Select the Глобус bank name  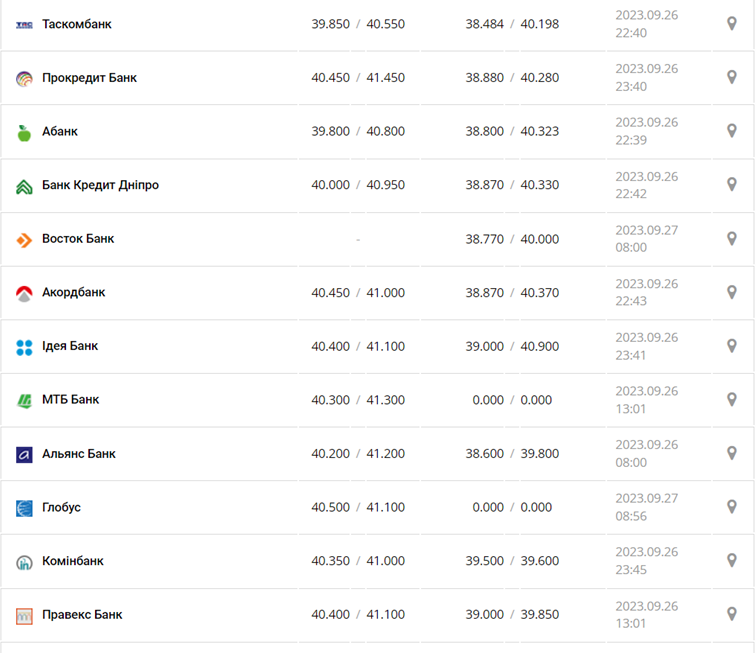click(x=61, y=507)
